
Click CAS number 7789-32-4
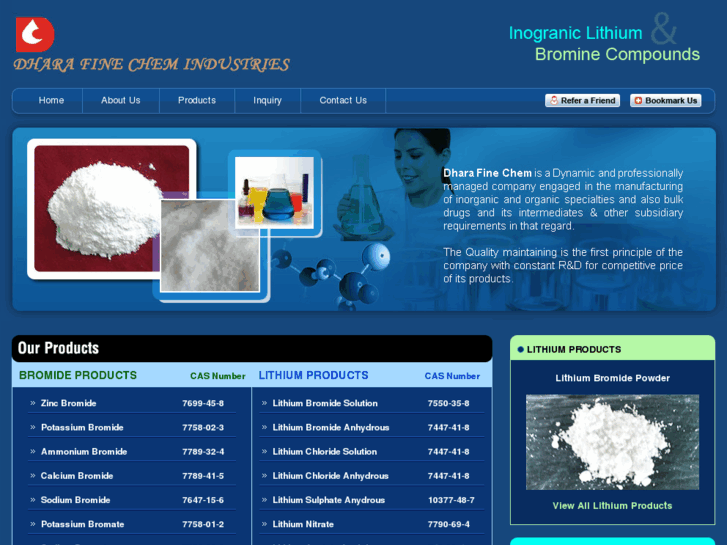point(203,451)
